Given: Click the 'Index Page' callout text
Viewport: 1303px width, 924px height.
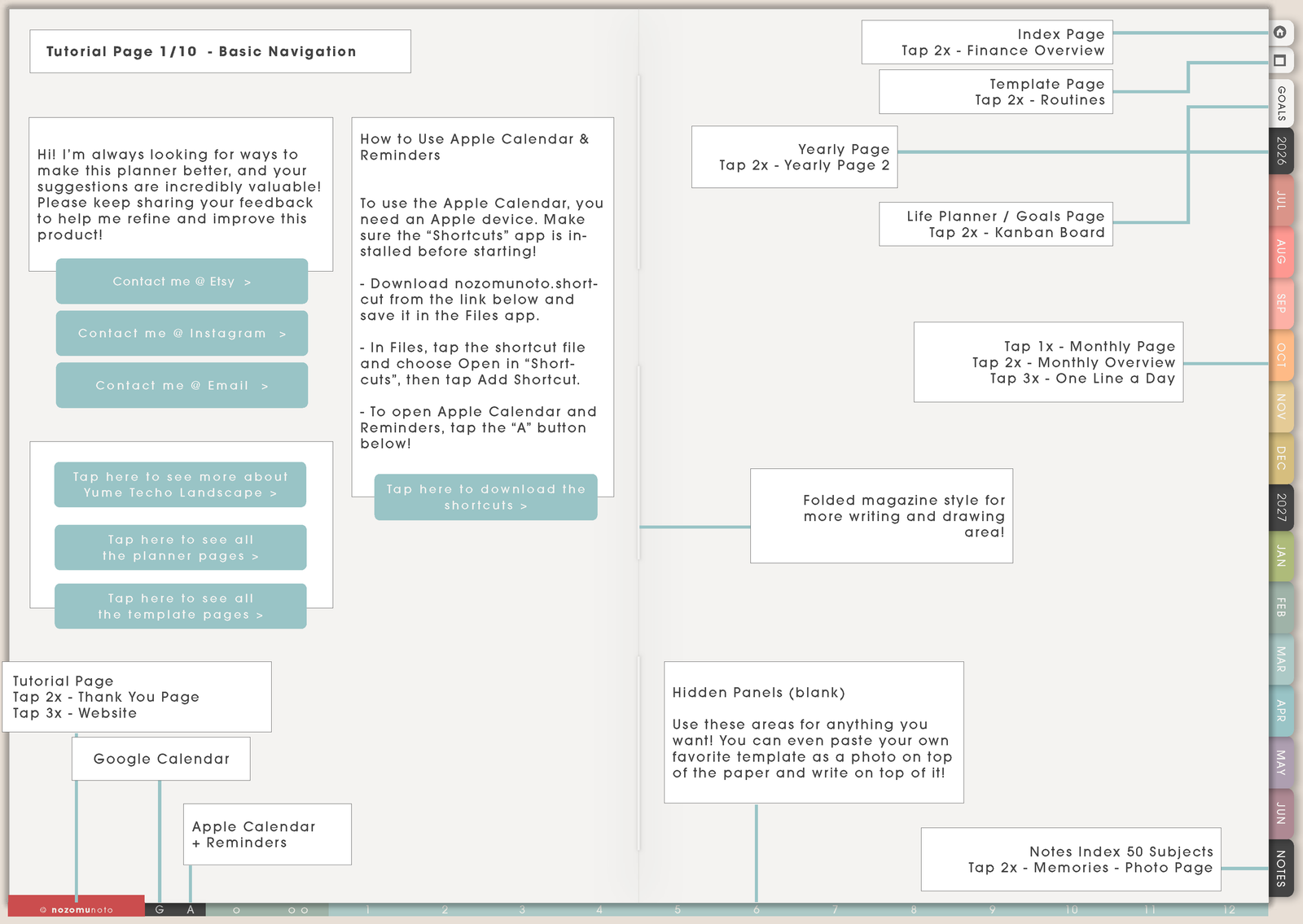Looking at the screenshot, I should [1060, 34].
